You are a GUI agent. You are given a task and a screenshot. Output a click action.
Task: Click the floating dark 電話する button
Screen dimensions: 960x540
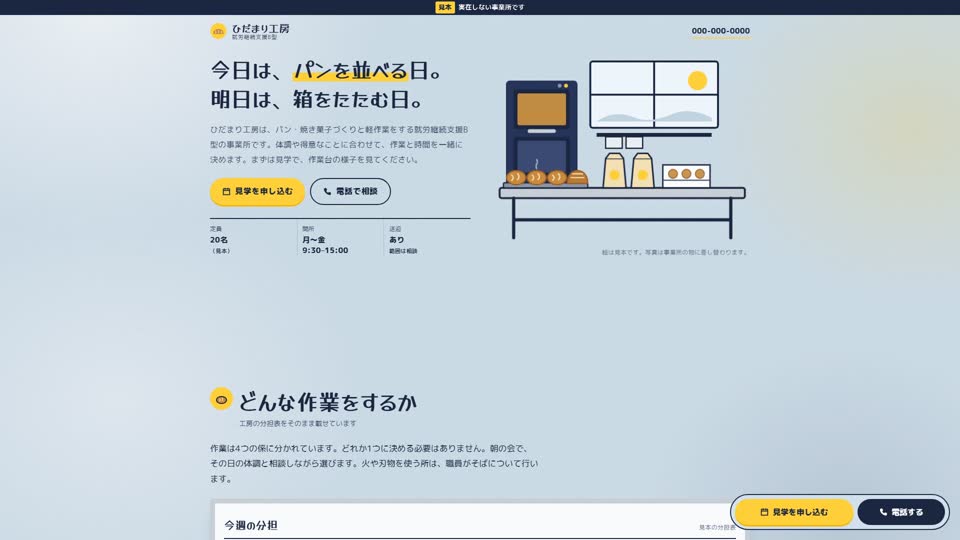pos(901,512)
